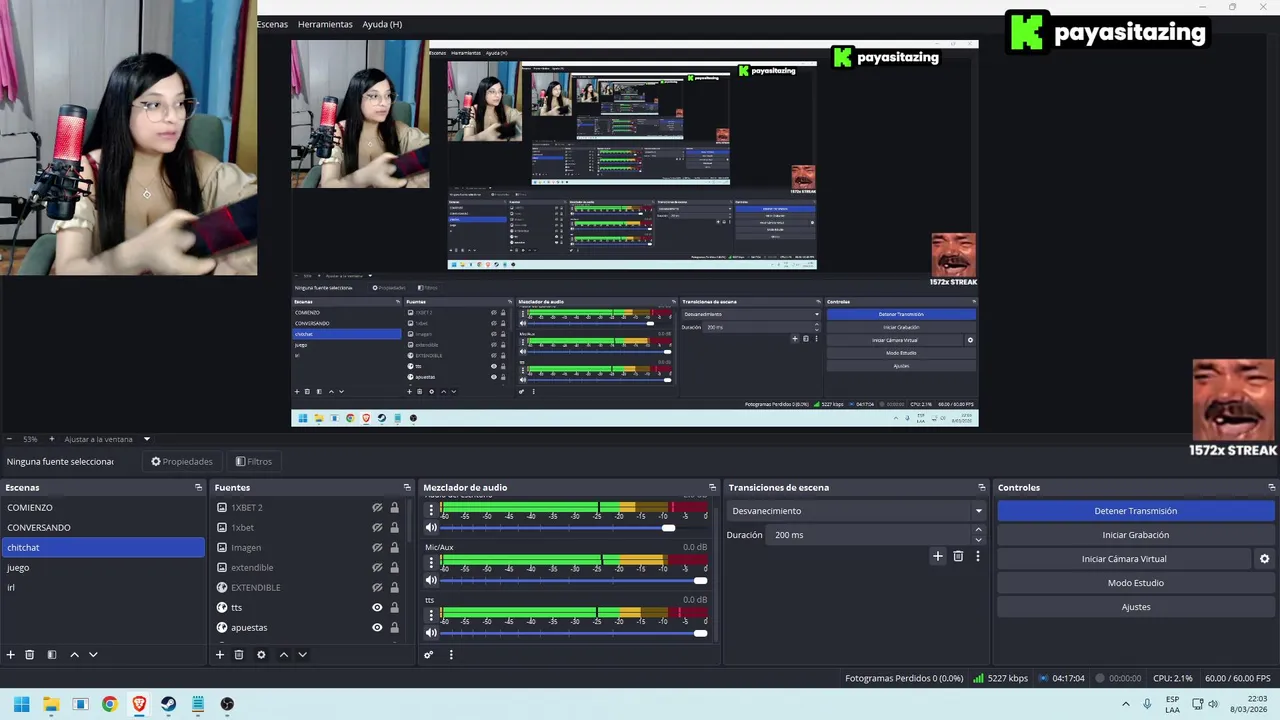The width and height of the screenshot is (1280, 720).
Task: Select CONVERSANDO scene
Action: point(102,528)
